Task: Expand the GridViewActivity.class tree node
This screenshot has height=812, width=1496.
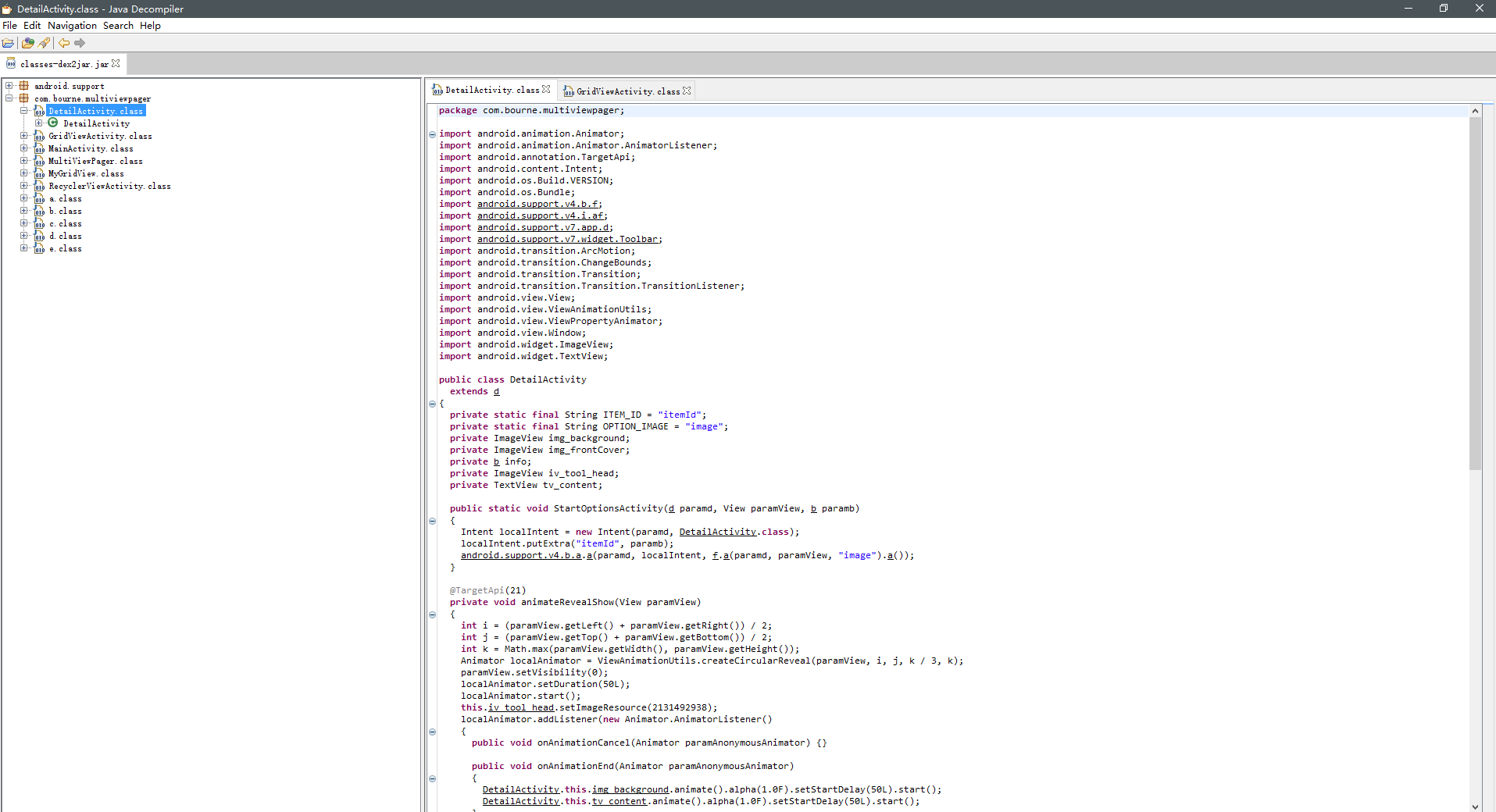Action: (23, 136)
